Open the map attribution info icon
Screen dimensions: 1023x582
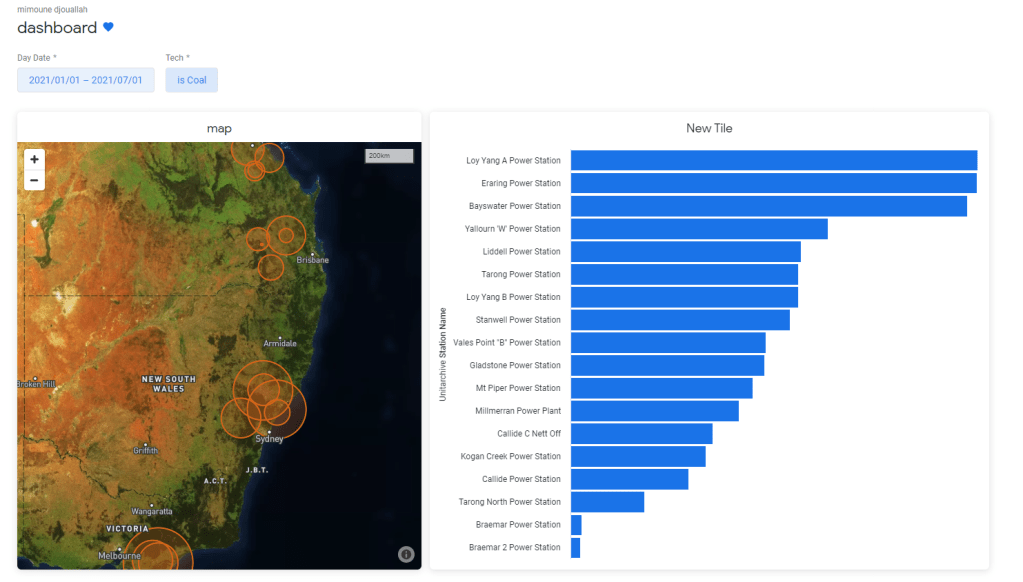[x=406, y=554]
